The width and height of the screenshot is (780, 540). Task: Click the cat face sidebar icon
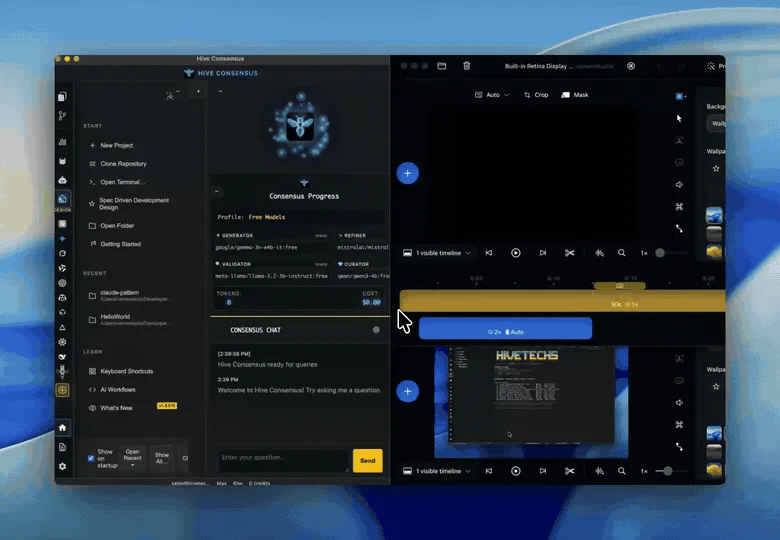click(x=62, y=161)
